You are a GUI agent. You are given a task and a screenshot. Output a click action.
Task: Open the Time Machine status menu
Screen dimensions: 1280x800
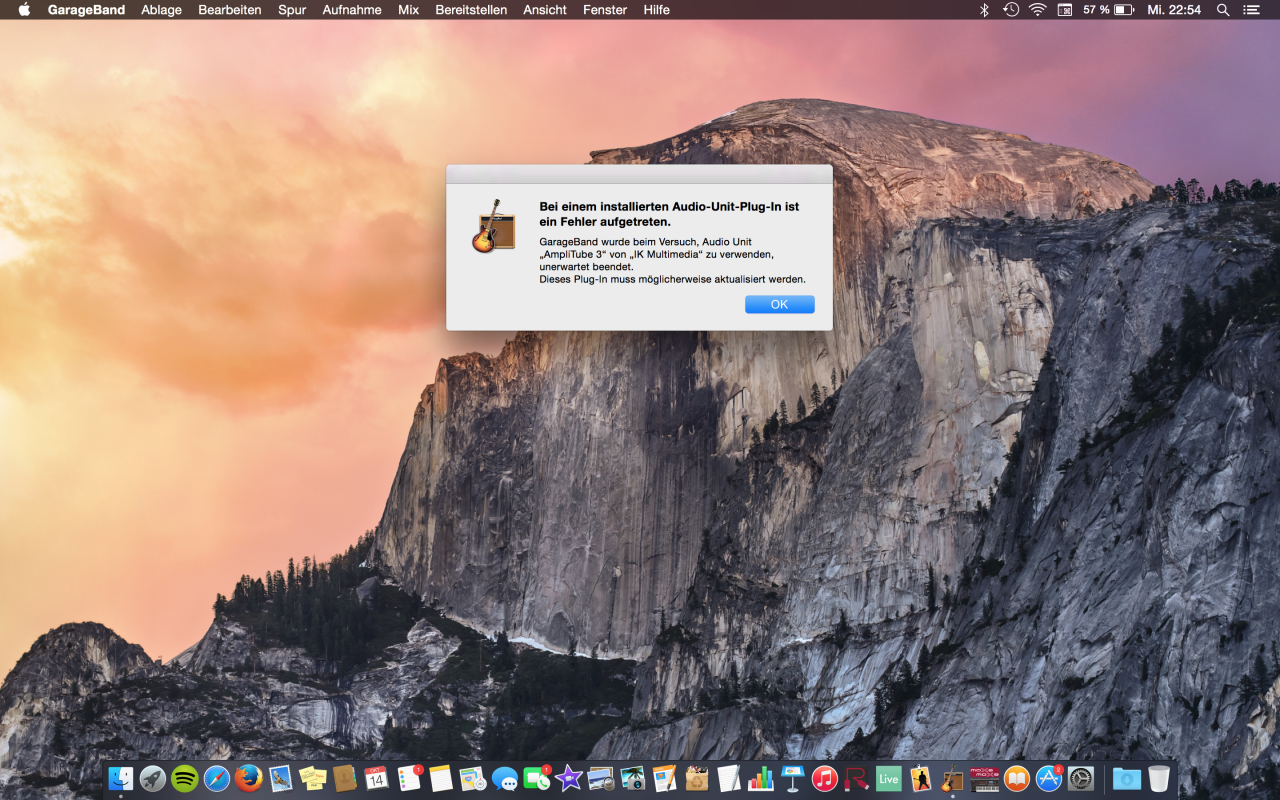click(x=1011, y=10)
